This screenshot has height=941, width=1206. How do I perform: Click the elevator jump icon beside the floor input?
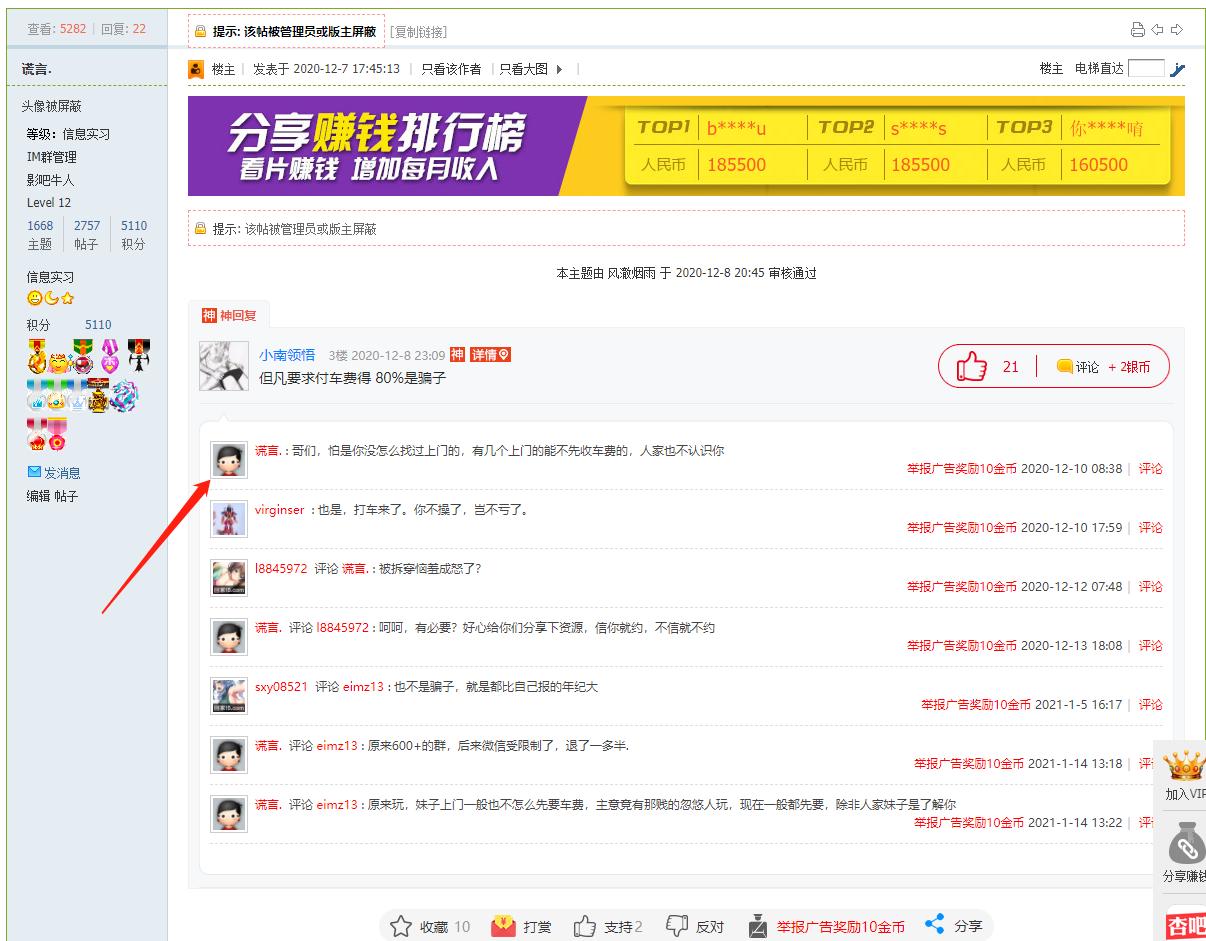[1177, 69]
